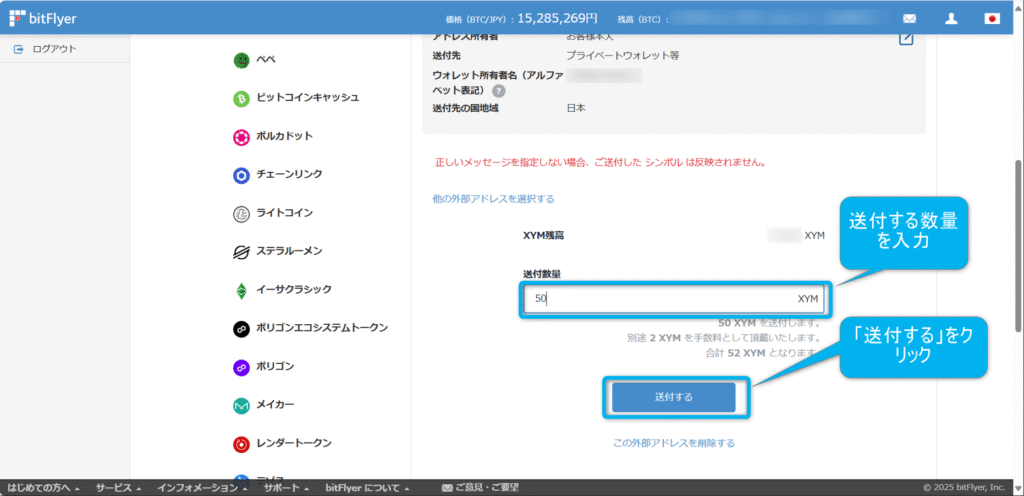Click the 50 XYM を送付します text
1024x496 pixels.
(769, 323)
